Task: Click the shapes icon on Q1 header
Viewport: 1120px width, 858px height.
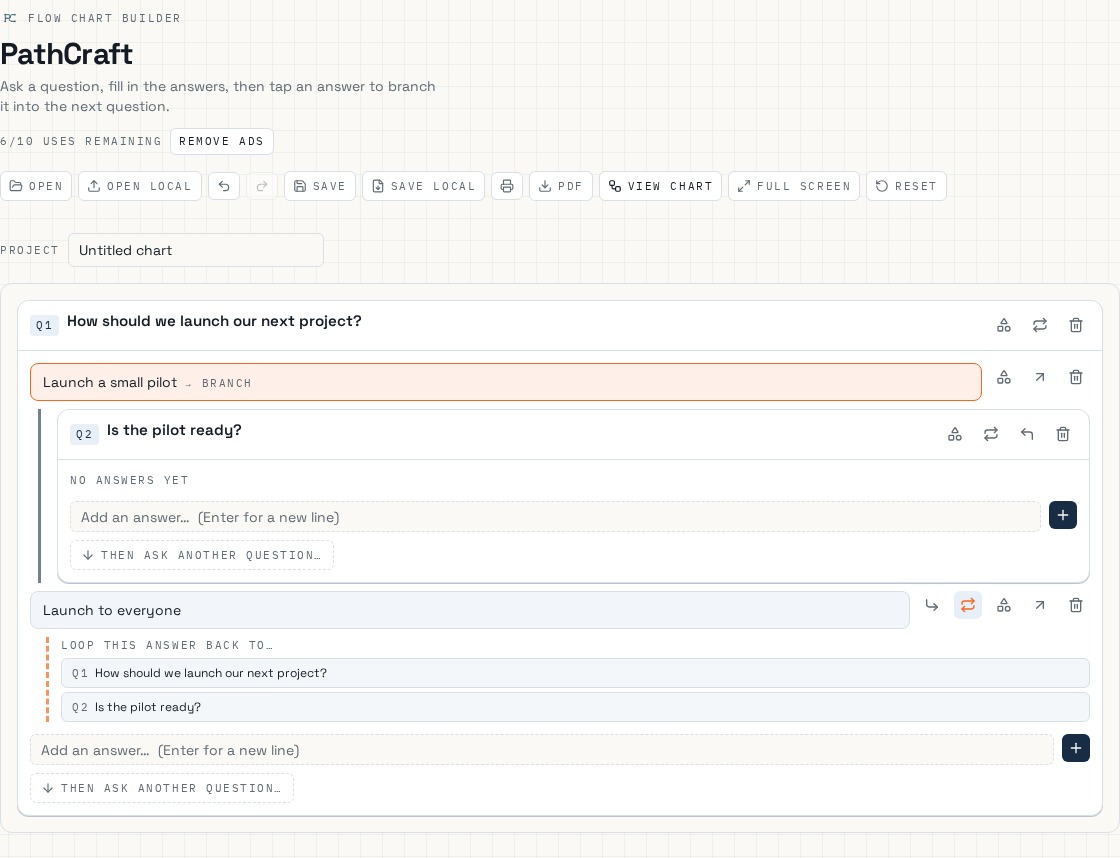Action: coord(1004,325)
